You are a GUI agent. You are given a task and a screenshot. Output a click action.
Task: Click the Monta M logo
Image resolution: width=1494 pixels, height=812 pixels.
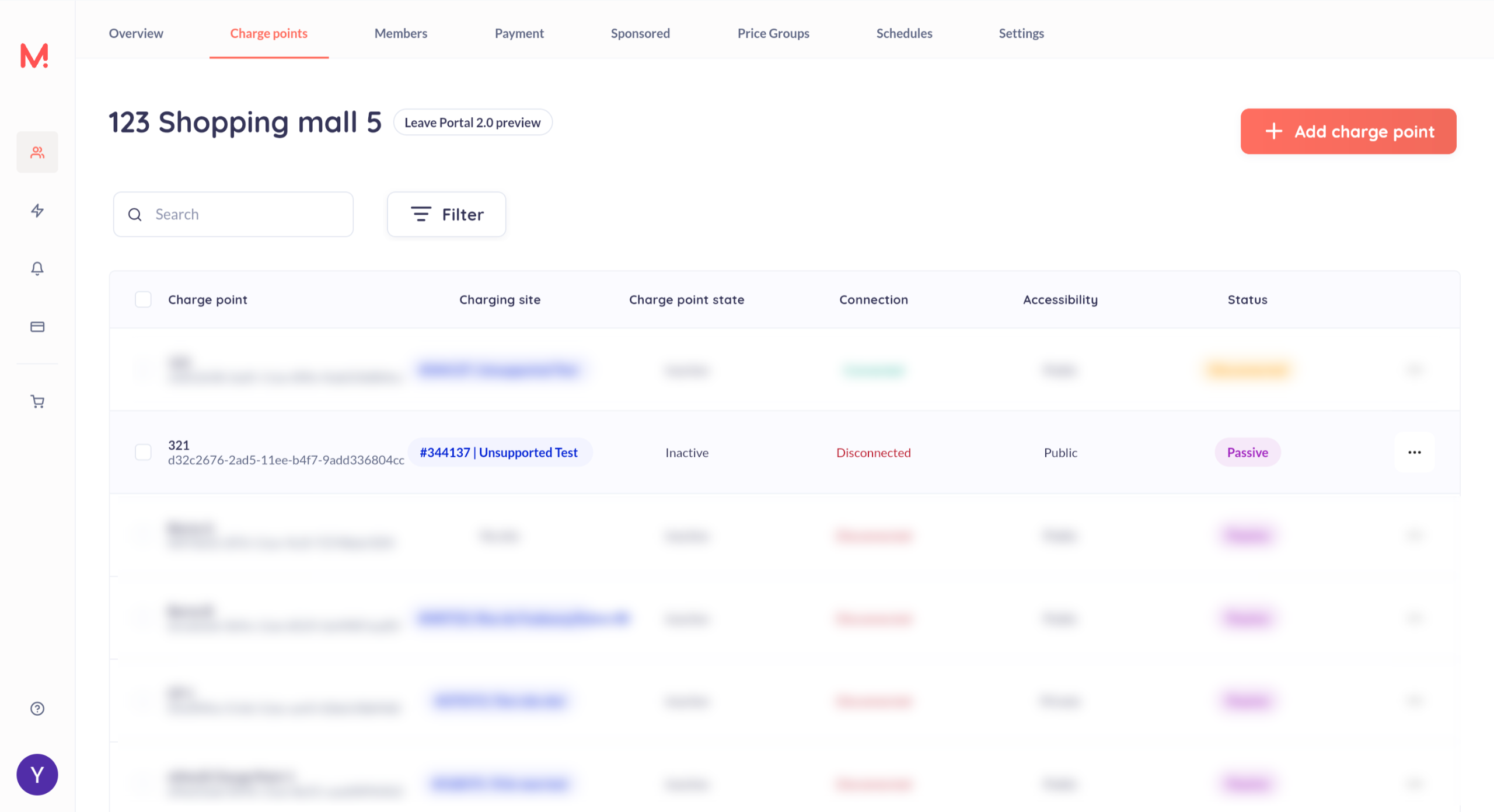point(34,56)
